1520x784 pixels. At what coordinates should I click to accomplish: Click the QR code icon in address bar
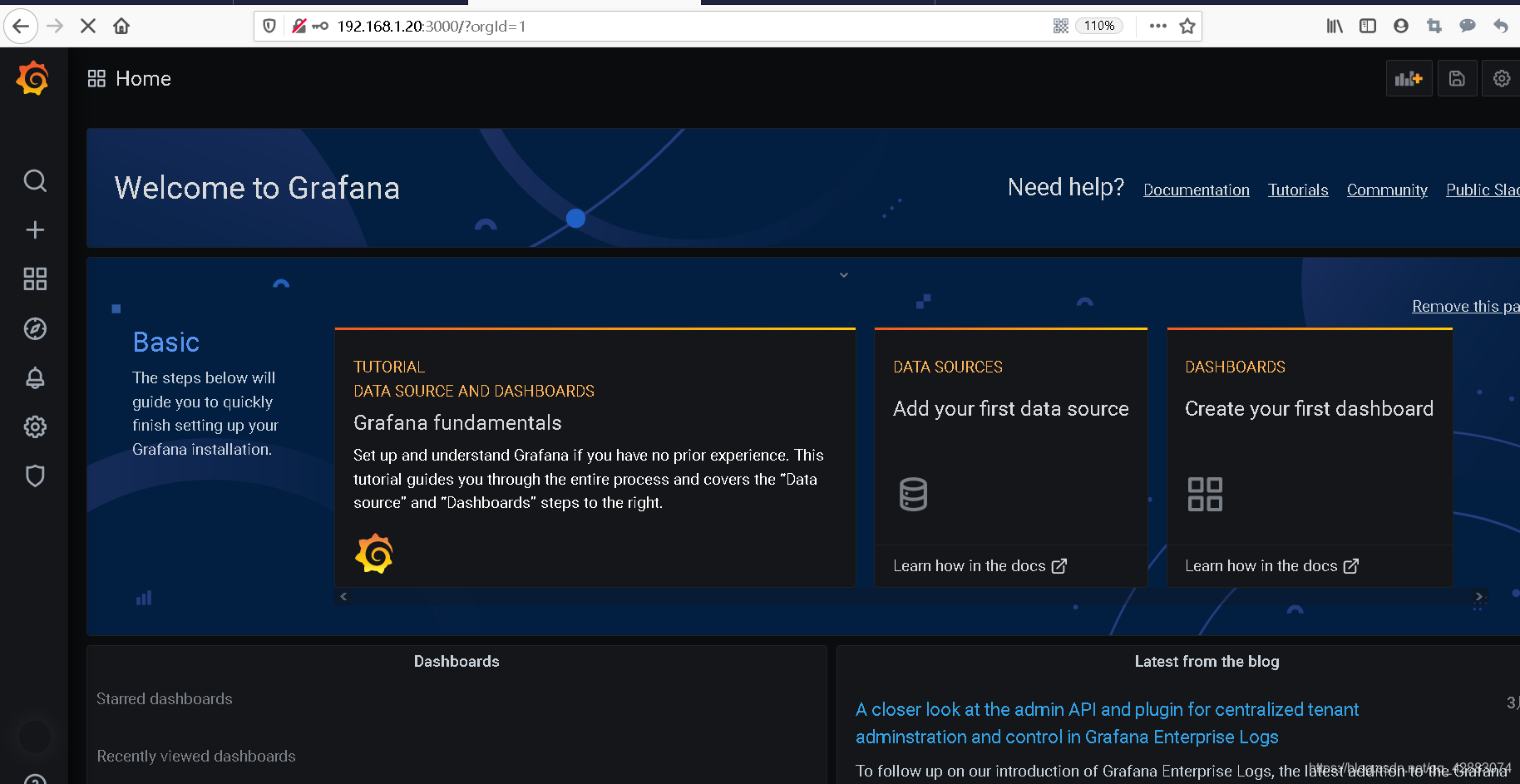pyautogui.click(x=1061, y=26)
